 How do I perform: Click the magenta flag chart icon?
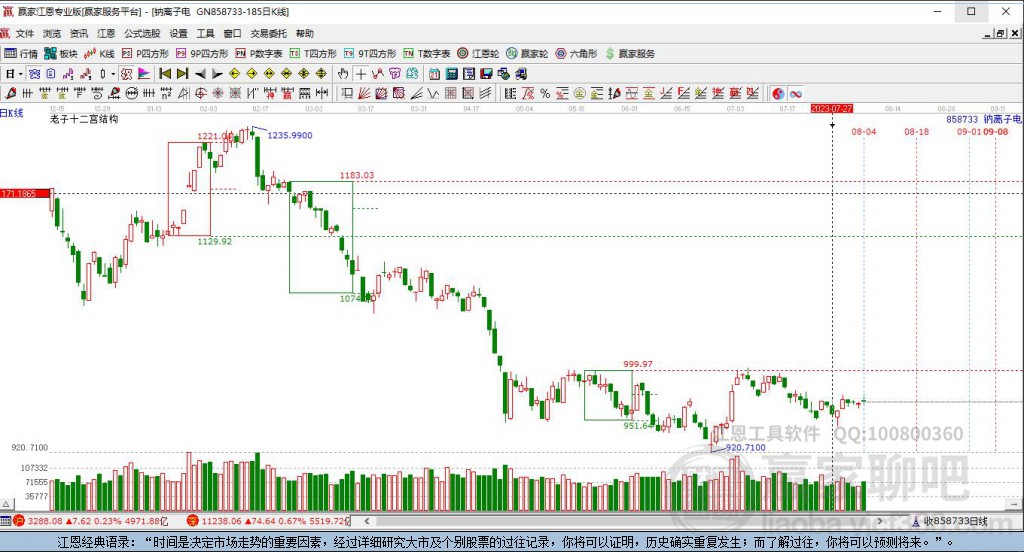point(144,74)
